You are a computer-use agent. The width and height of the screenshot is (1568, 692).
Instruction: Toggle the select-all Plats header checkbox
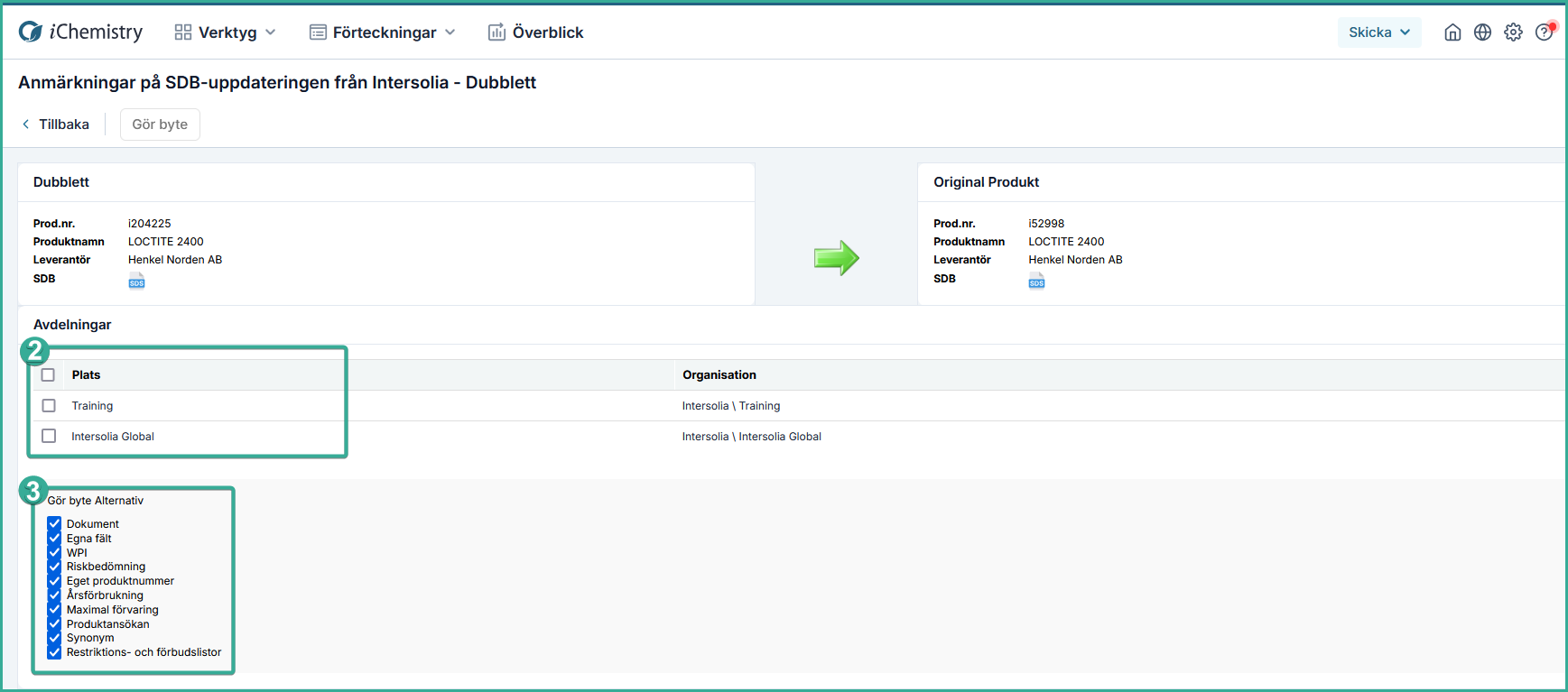click(x=49, y=375)
